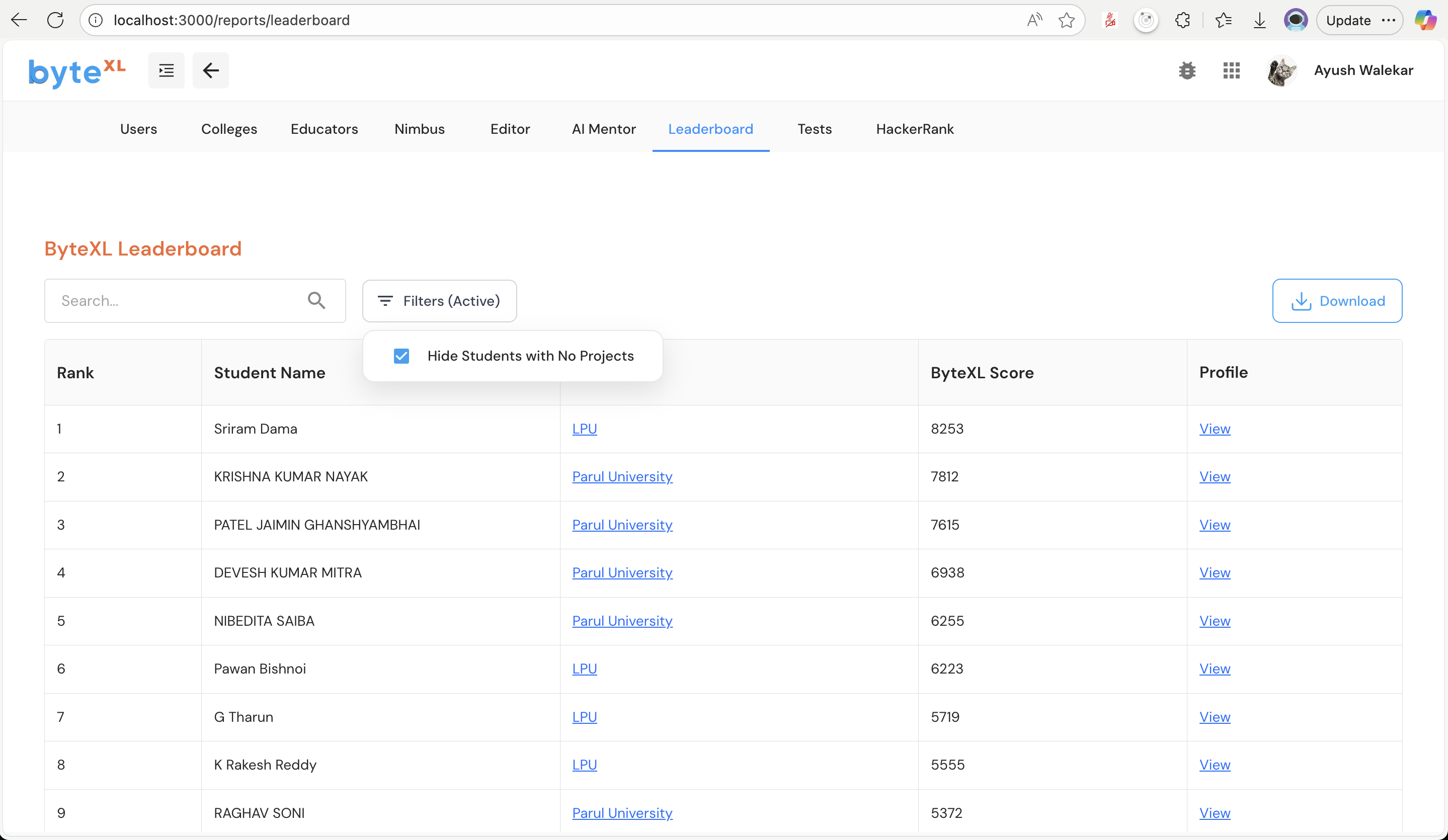Open the browser extensions puzzle icon
The image size is (1448, 840).
pos(1182,20)
